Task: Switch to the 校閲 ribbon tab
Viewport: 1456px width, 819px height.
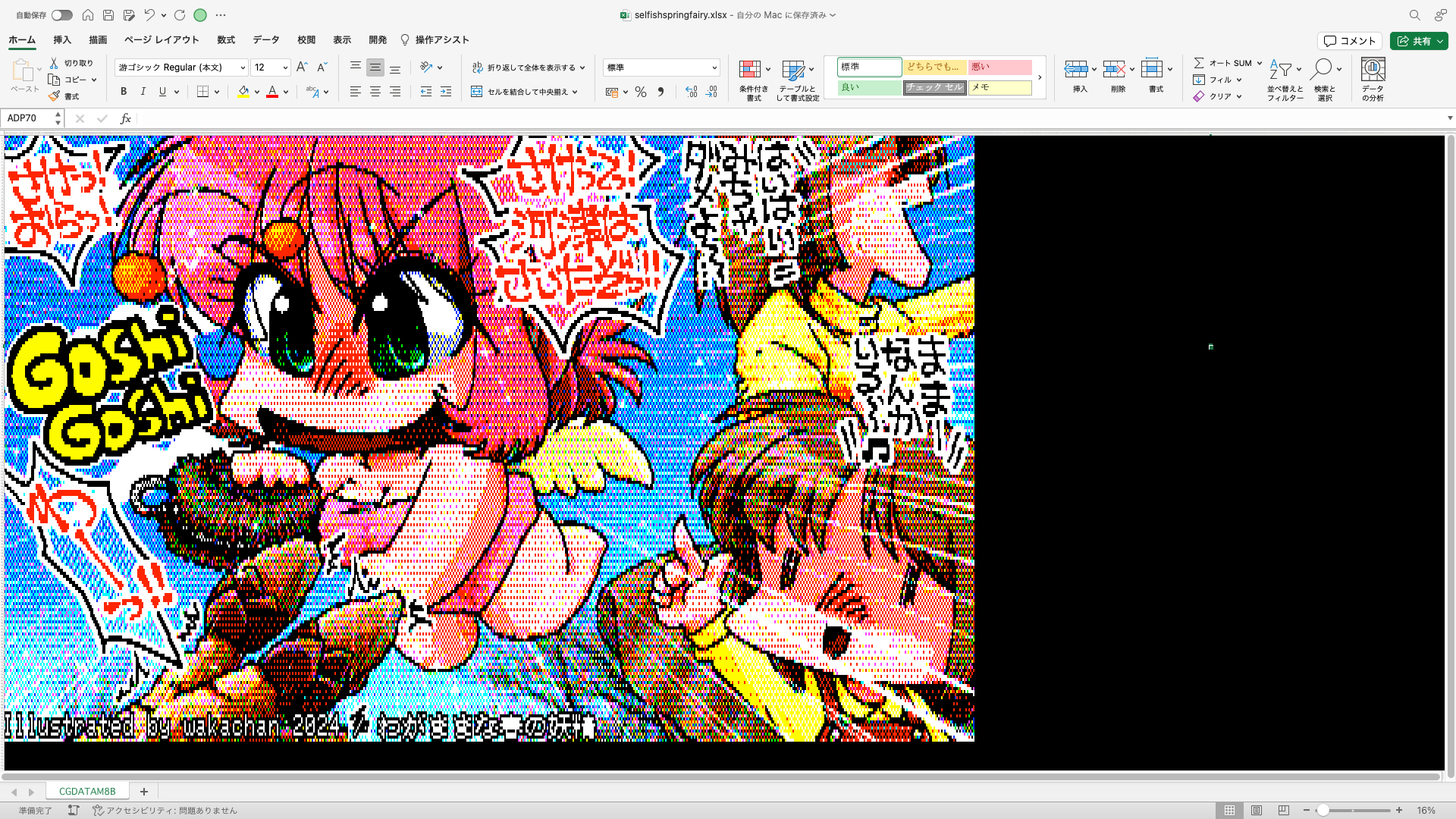Action: 306,39
